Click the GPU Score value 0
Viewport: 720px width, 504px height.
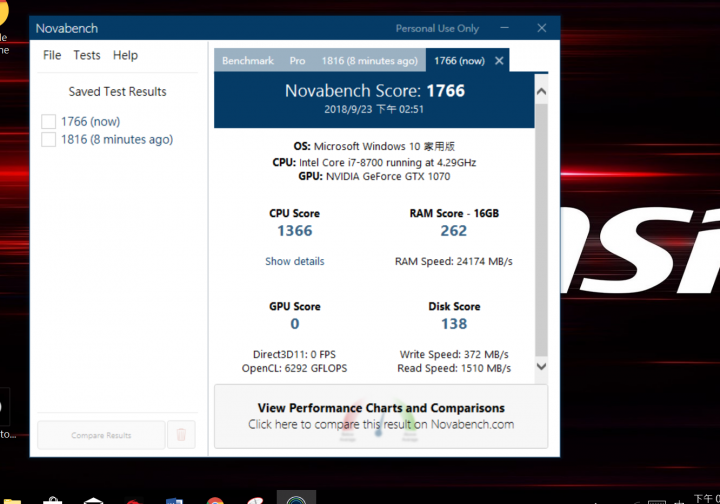295,324
